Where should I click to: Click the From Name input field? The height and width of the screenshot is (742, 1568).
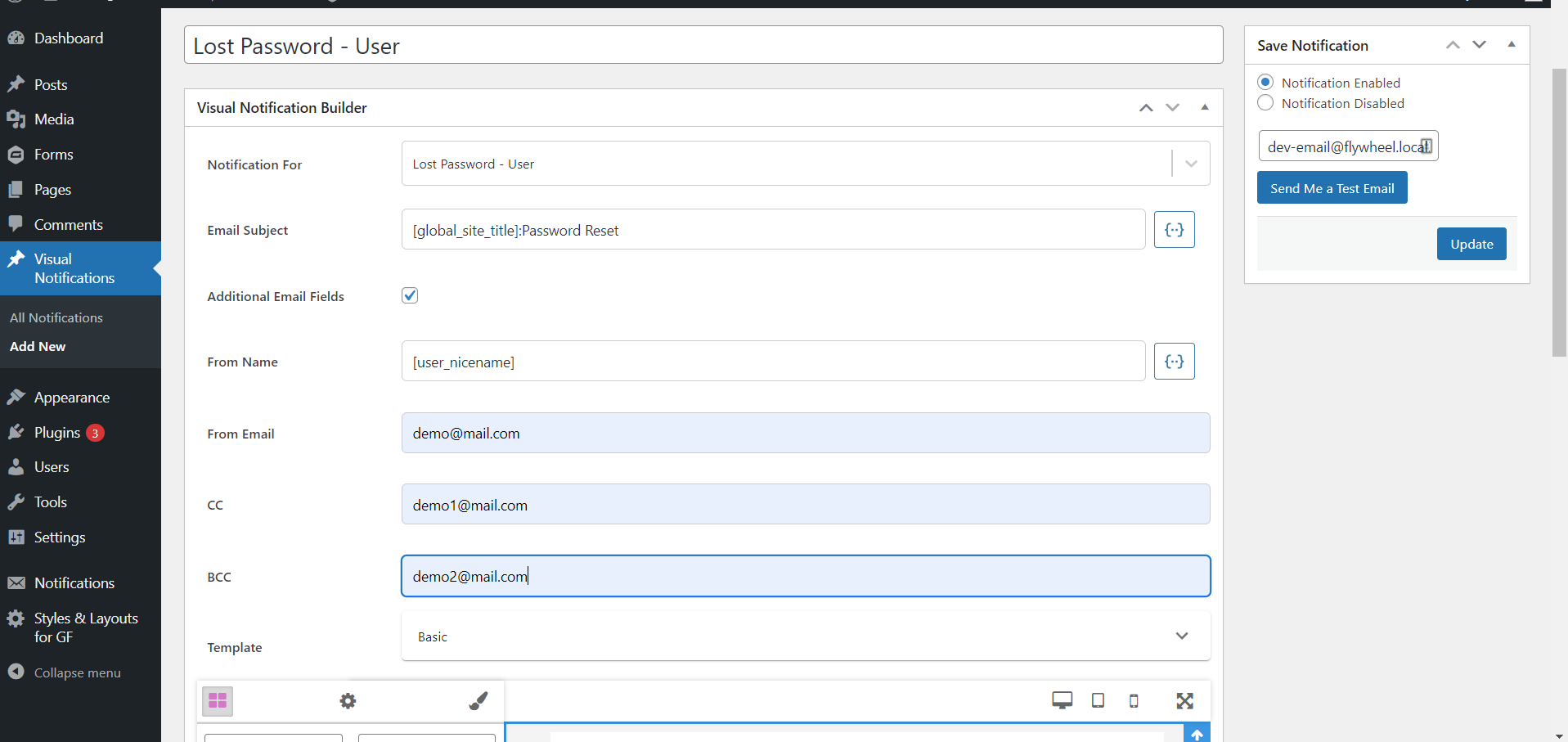pyautogui.click(x=773, y=362)
